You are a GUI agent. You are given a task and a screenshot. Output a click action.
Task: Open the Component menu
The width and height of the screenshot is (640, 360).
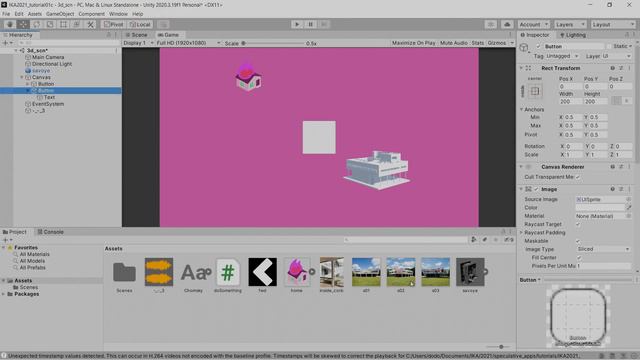[x=91, y=14]
